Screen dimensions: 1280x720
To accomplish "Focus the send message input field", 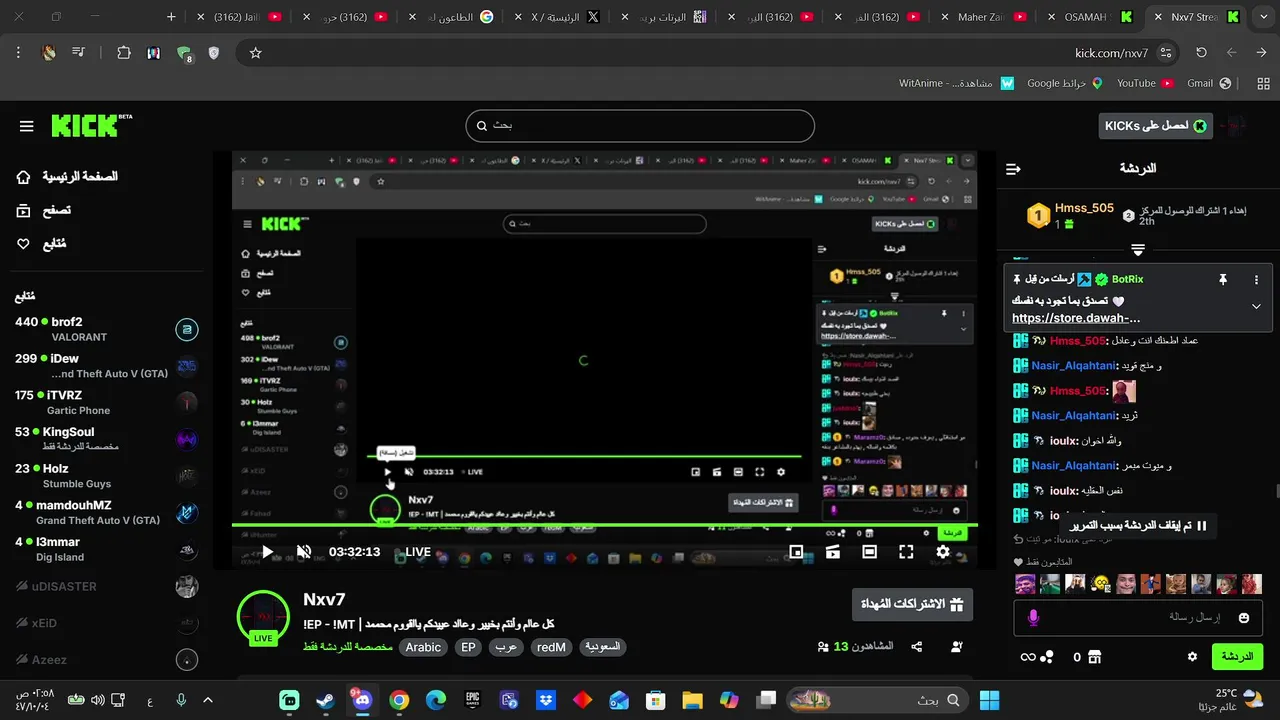I will pos(1138,618).
